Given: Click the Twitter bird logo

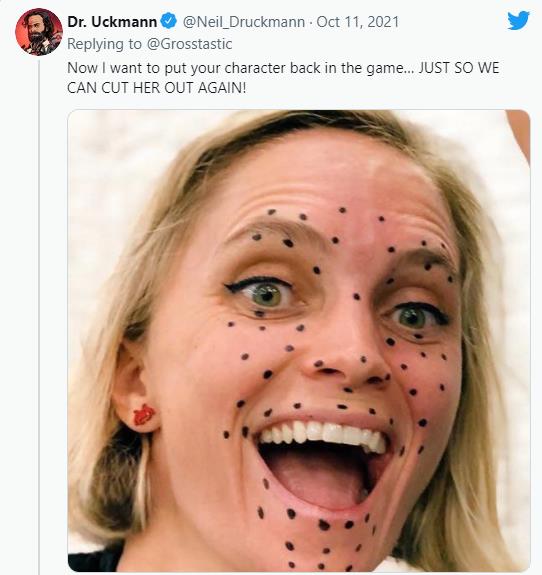Looking at the screenshot, I should pos(518,21).
